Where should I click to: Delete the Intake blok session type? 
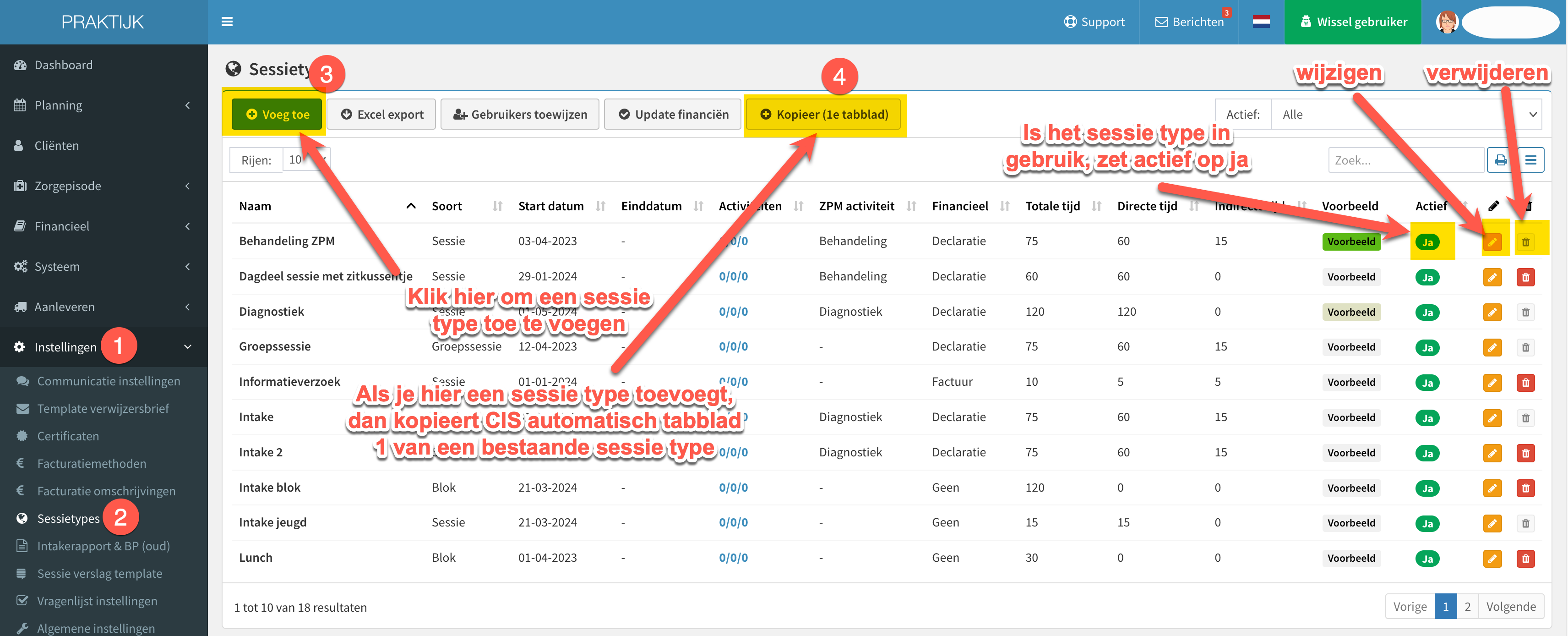point(1525,488)
